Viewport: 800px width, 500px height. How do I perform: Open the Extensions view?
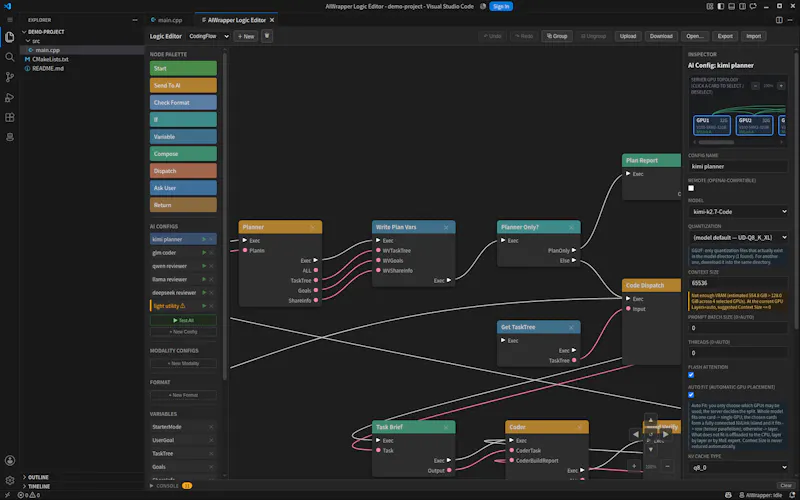click(10, 117)
